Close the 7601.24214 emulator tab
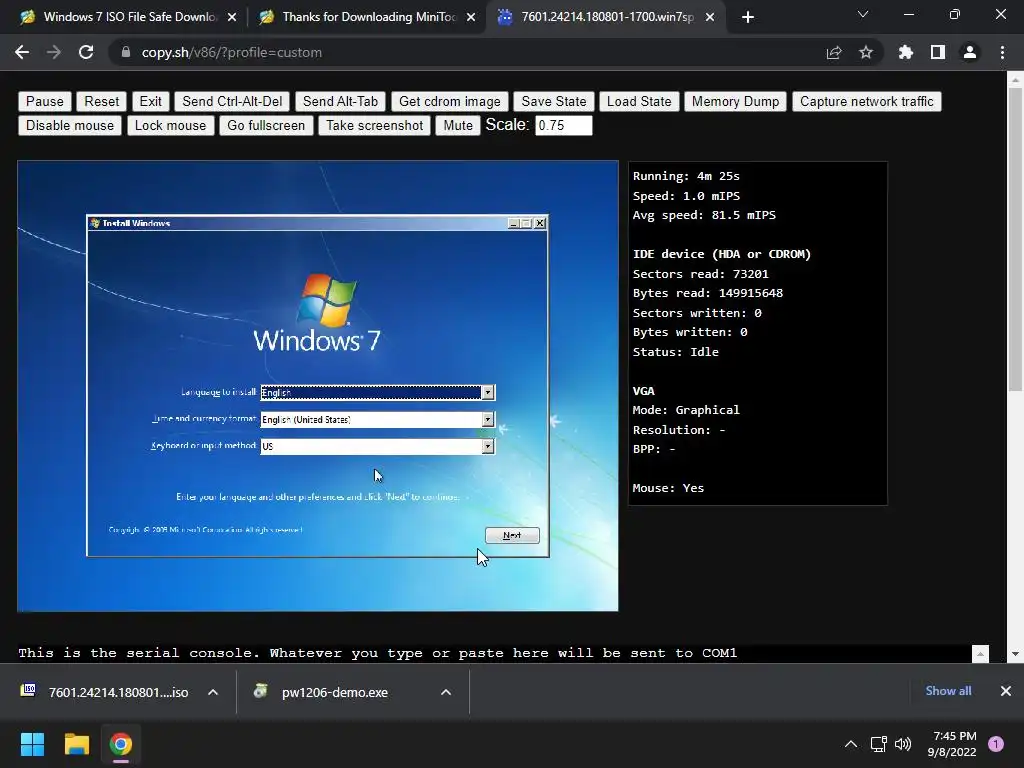The height and width of the screenshot is (768, 1024). point(710,17)
